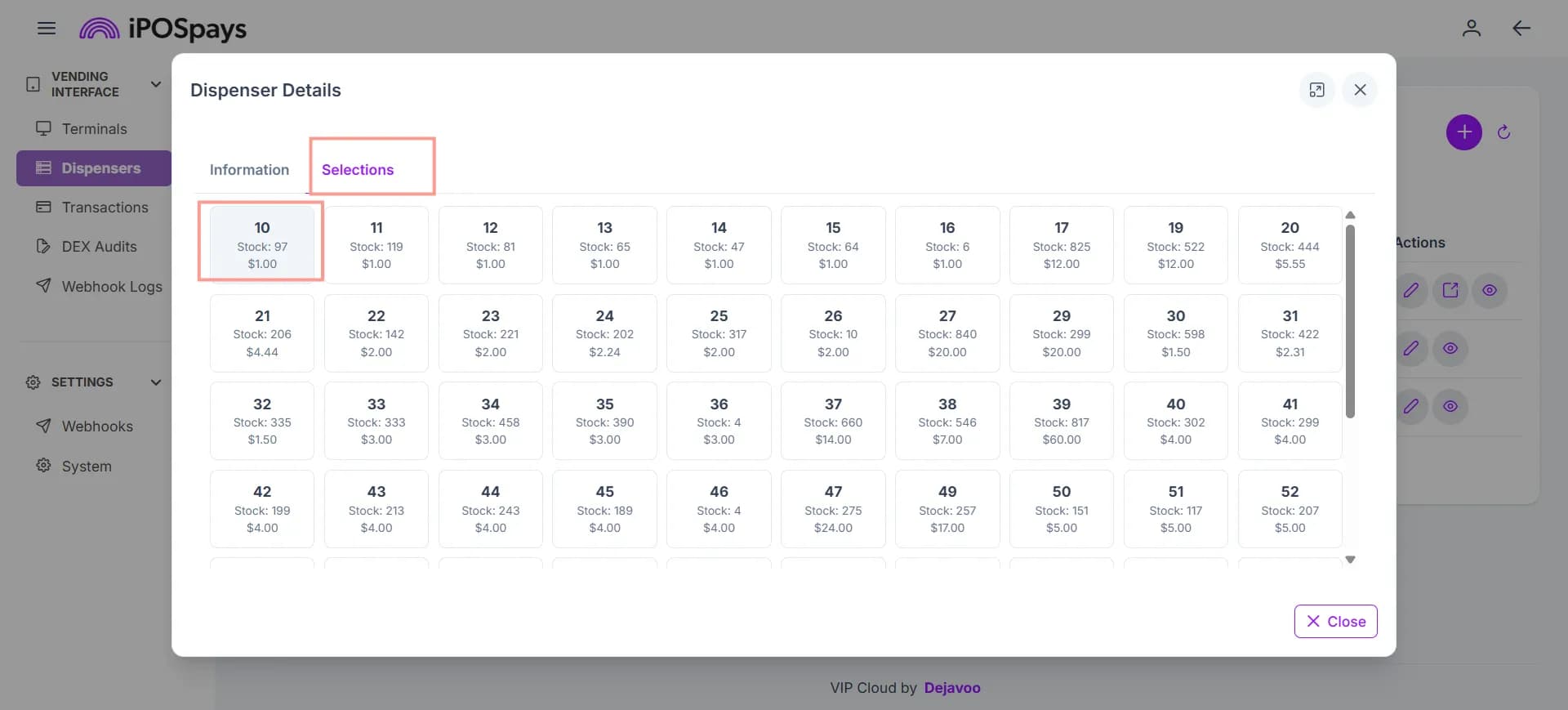Open the hamburger navigation menu
The width and height of the screenshot is (1568, 710).
click(x=47, y=29)
